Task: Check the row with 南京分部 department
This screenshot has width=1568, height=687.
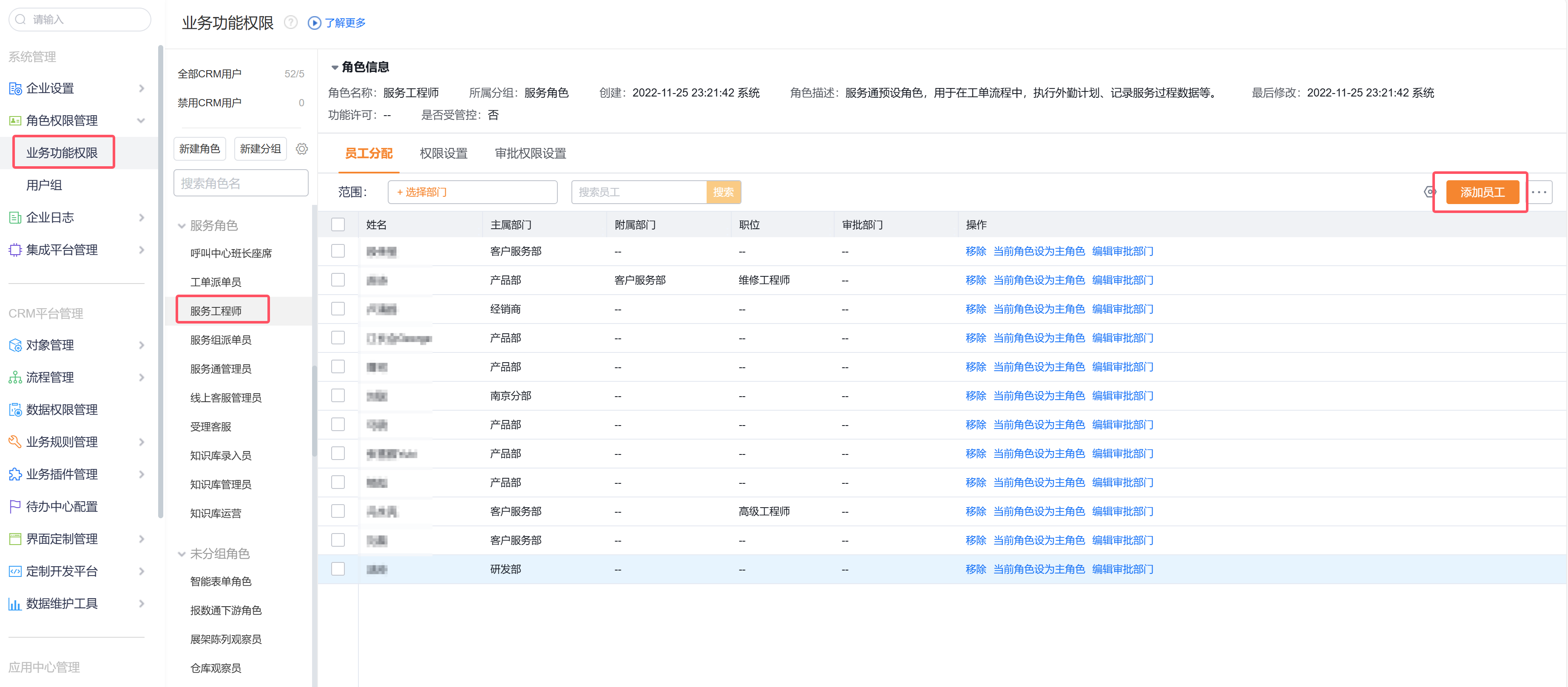Action: (x=338, y=395)
